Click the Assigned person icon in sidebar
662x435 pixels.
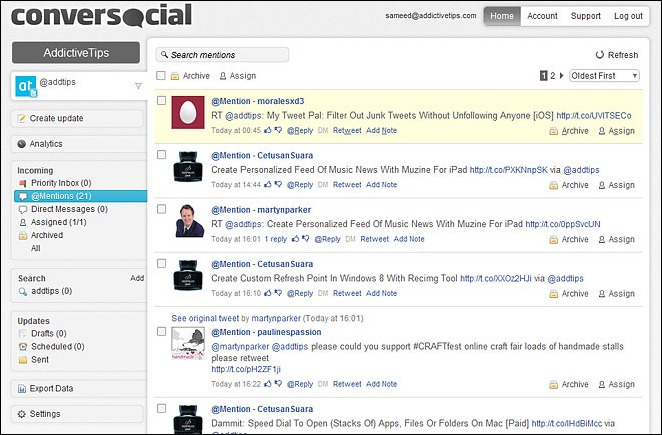pyautogui.click(x=23, y=223)
